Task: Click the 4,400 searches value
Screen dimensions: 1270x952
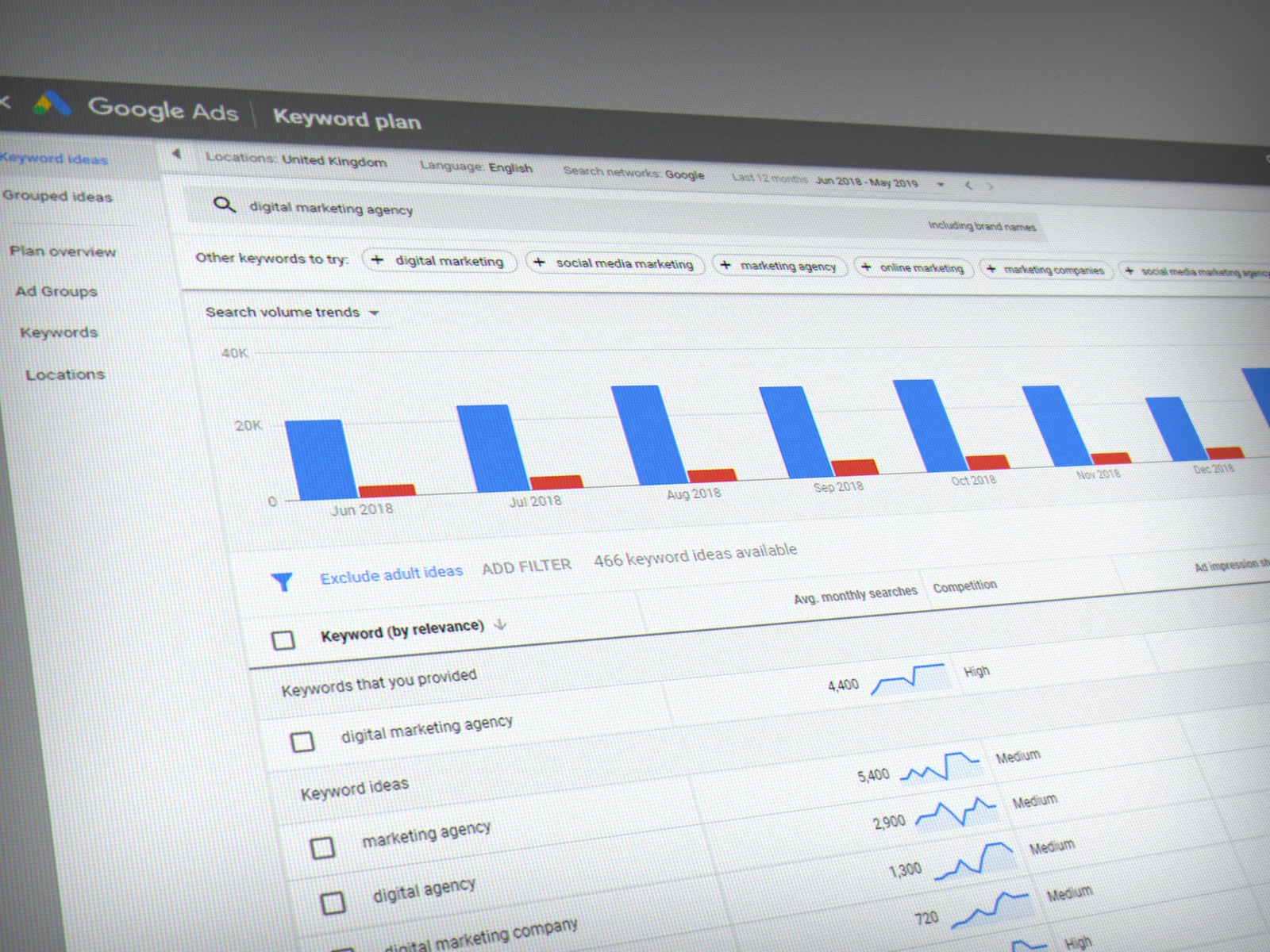Action: [843, 685]
